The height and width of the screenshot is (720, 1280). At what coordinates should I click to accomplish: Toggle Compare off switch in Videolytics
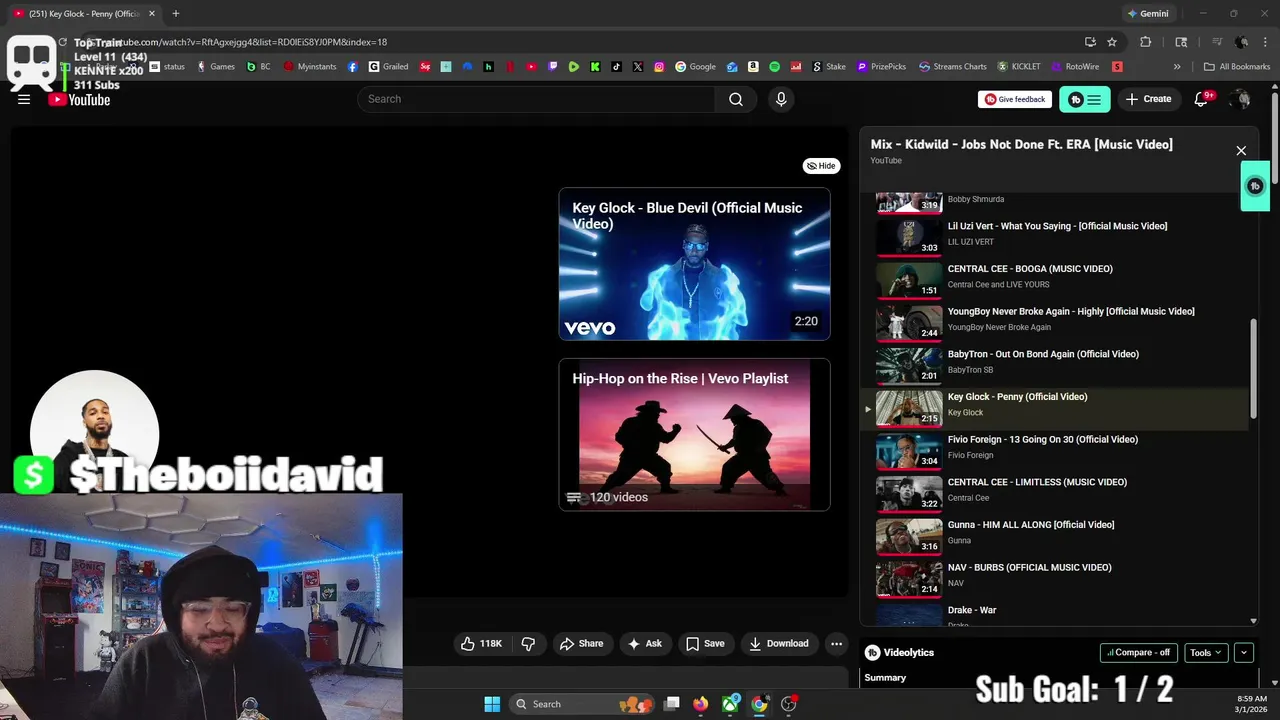pyautogui.click(x=1139, y=653)
